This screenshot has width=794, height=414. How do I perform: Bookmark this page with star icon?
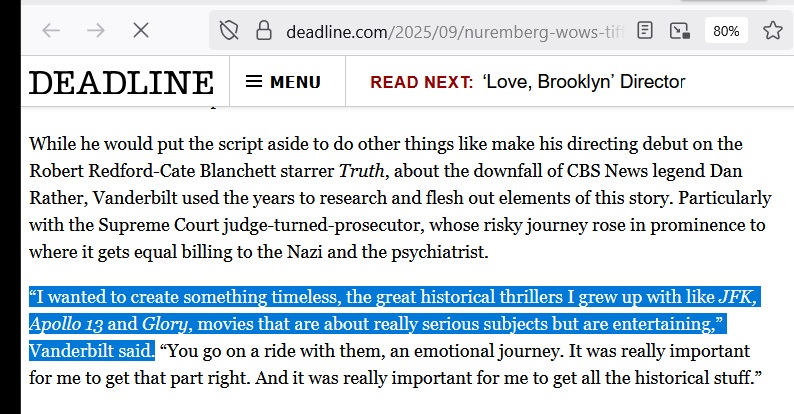tap(772, 31)
